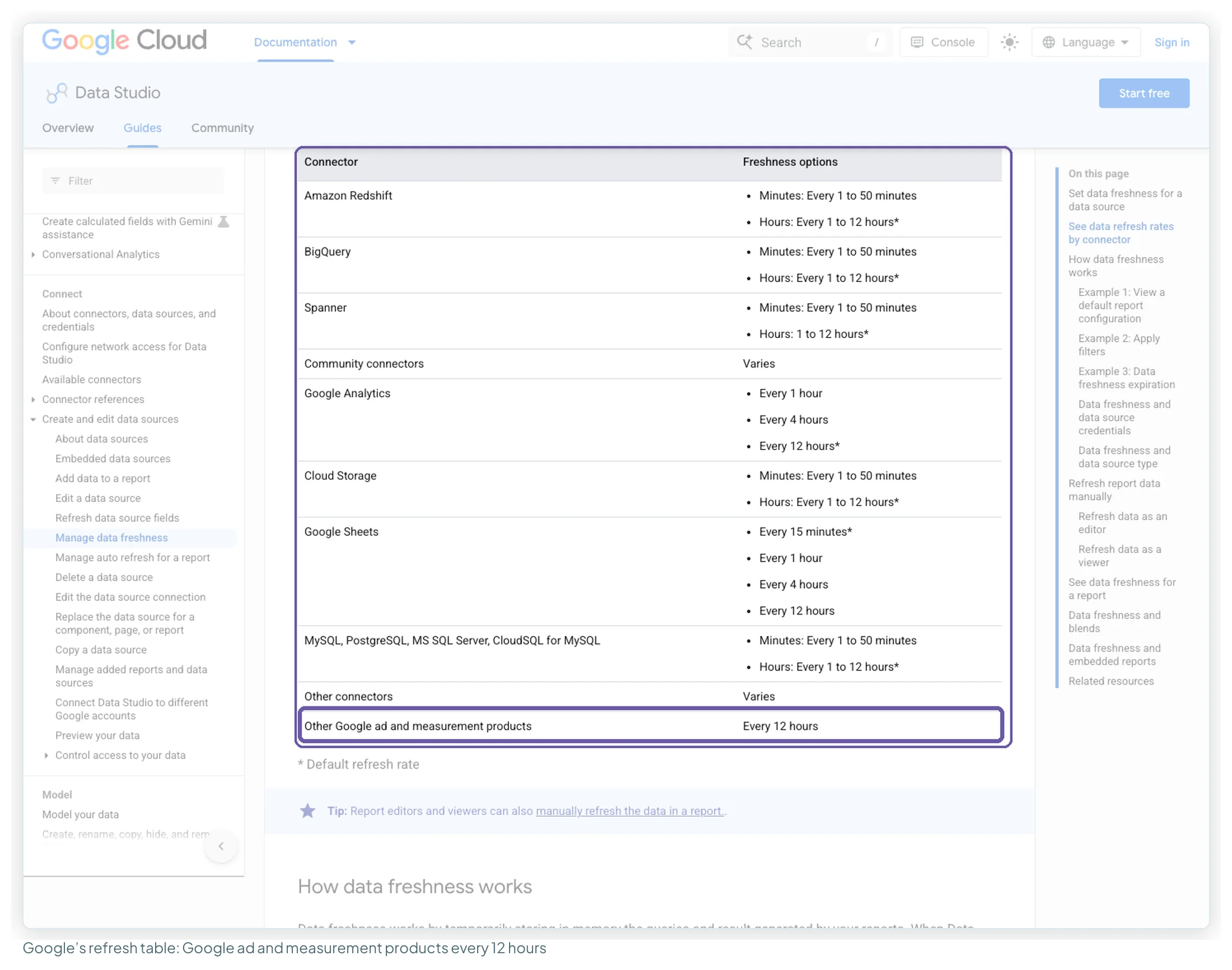Click Other Google ad and measurement products row
Screen dimensions: 1232x970
click(651, 725)
